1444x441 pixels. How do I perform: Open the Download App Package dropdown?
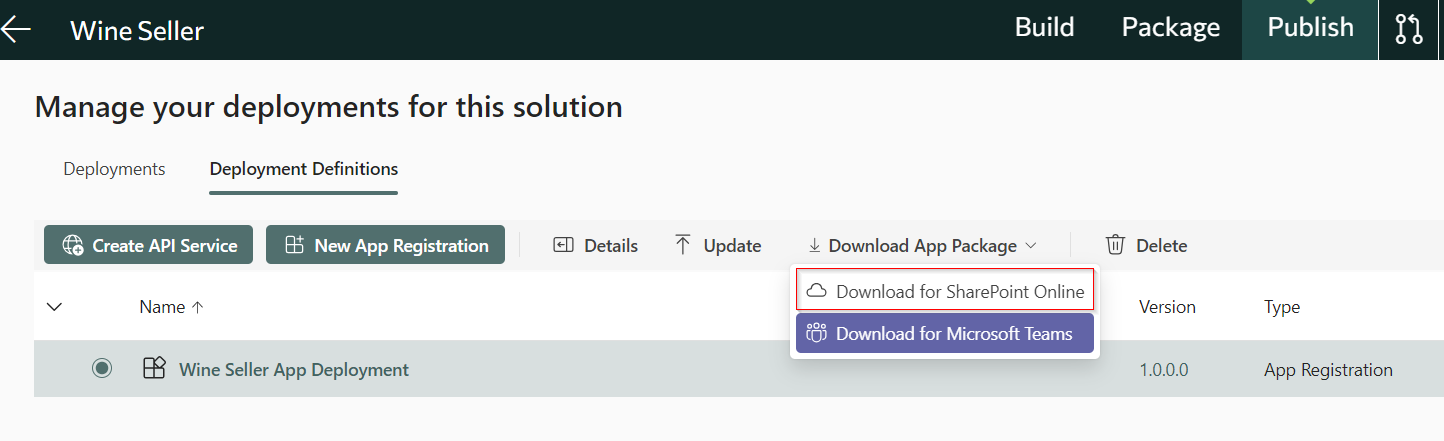[x=923, y=245]
